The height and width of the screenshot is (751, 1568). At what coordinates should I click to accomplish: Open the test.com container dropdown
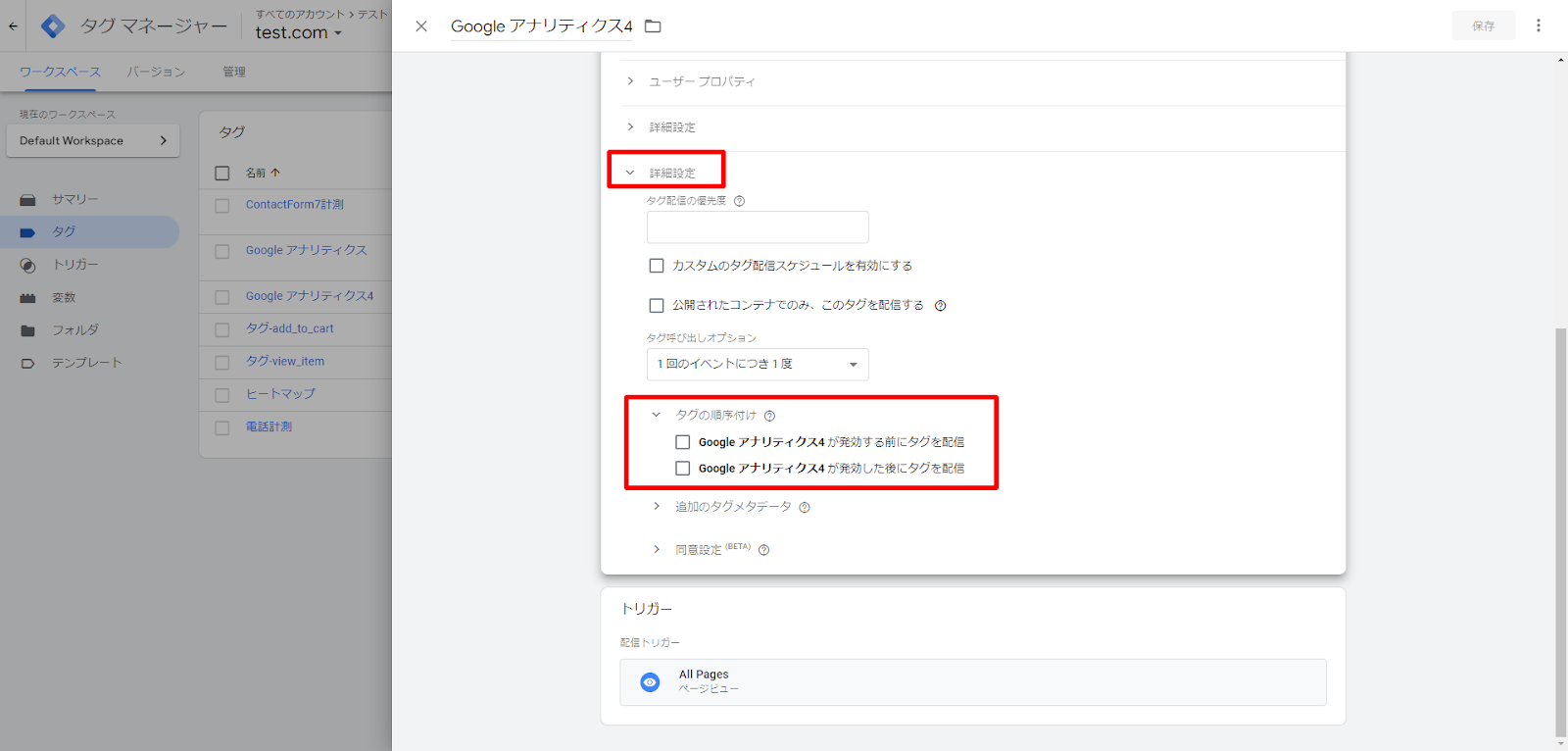tap(299, 32)
